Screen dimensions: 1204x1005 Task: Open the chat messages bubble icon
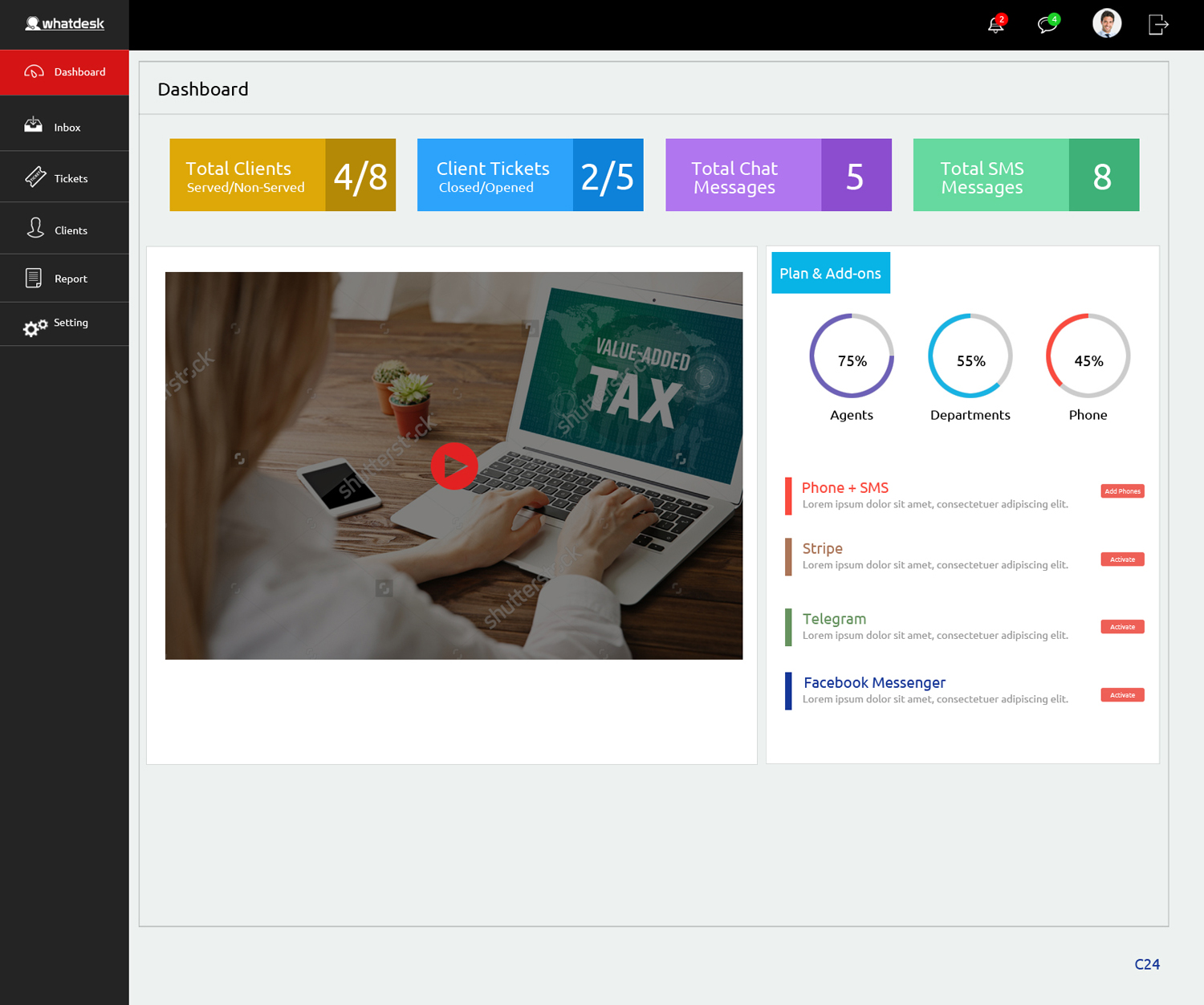point(1047,25)
